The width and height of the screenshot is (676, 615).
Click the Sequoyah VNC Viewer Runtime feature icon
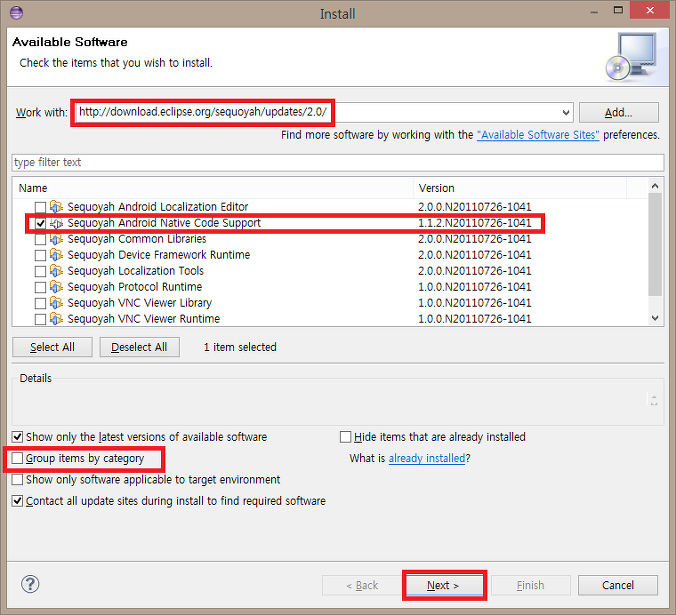click(x=56, y=319)
